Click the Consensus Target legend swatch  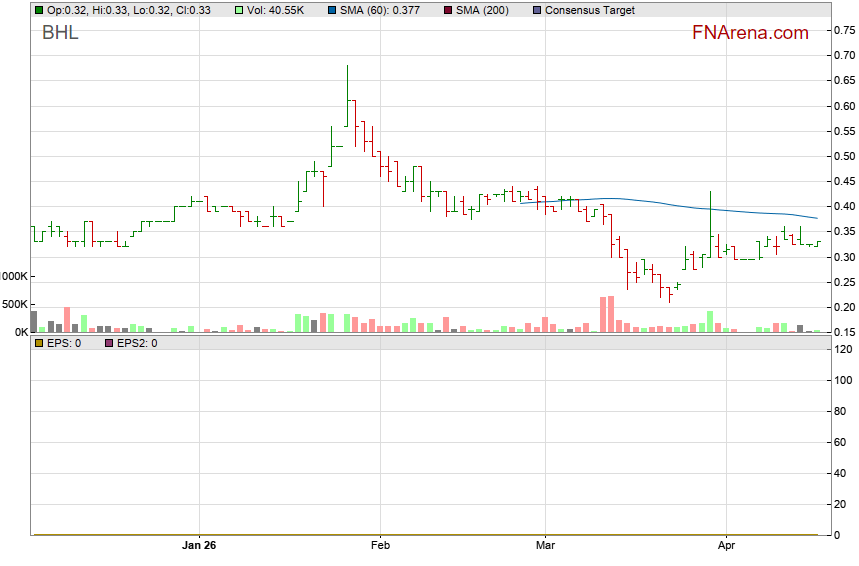tap(536, 11)
